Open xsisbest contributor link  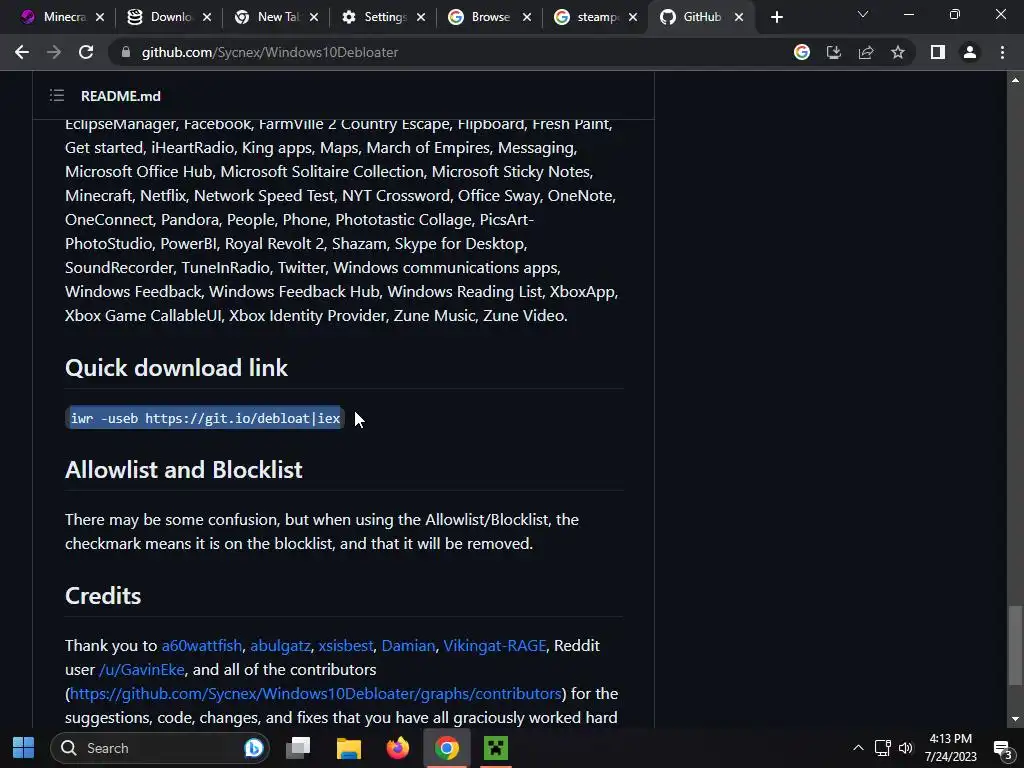[346, 645]
